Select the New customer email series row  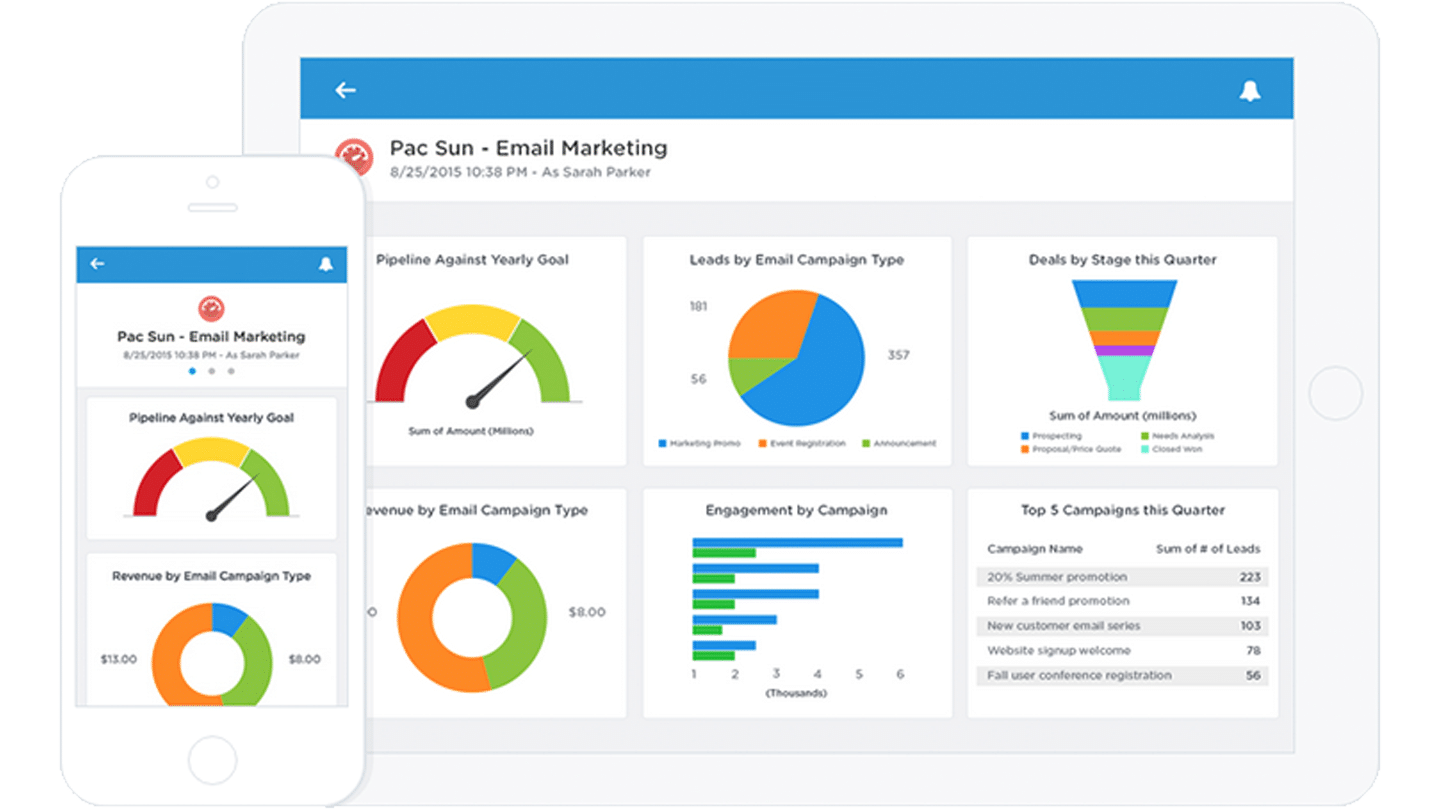[1122, 626]
